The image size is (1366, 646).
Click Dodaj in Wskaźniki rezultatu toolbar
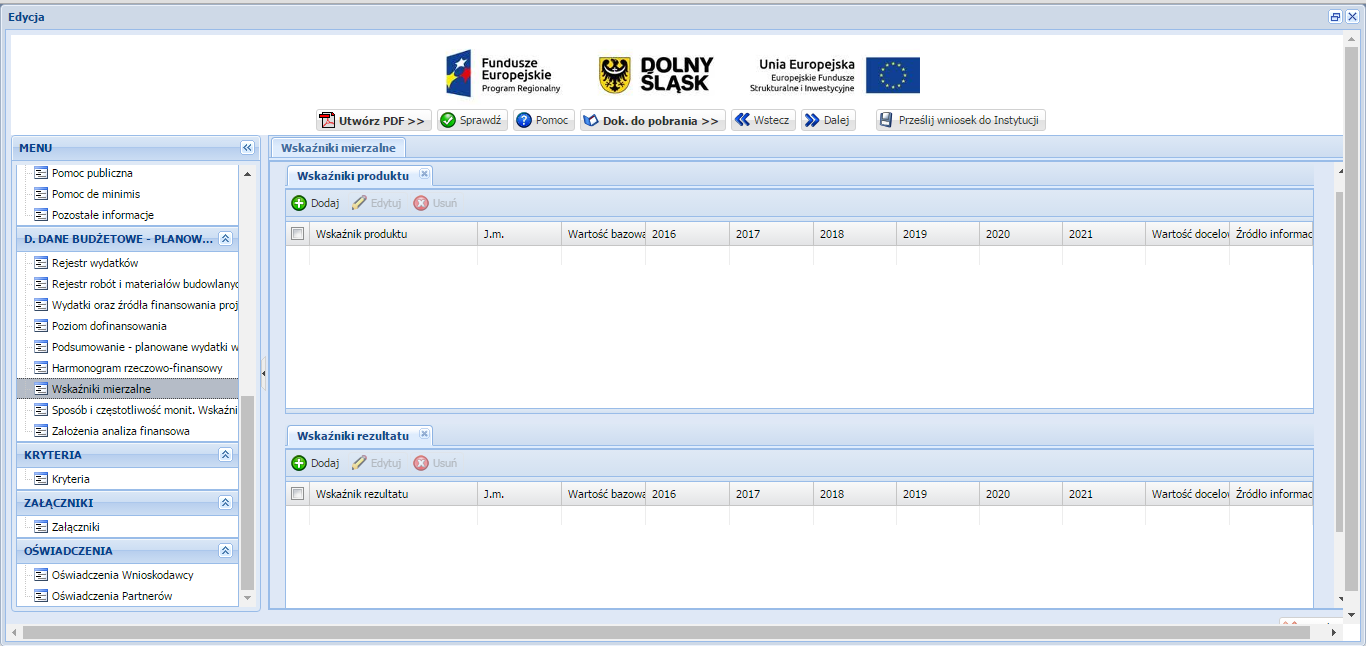click(315, 463)
